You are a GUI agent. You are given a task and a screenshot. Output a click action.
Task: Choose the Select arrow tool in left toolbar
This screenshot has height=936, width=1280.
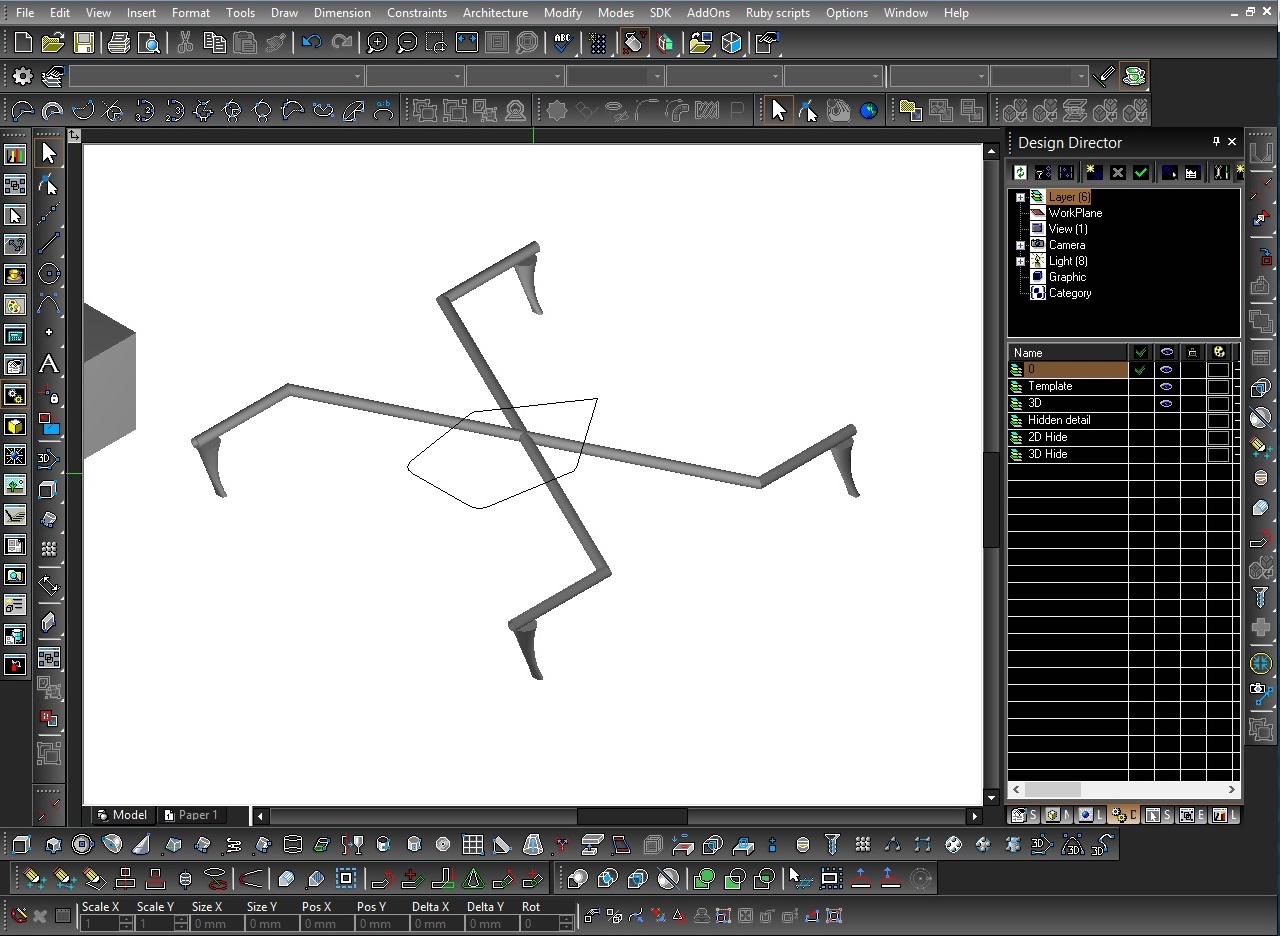click(x=48, y=153)
